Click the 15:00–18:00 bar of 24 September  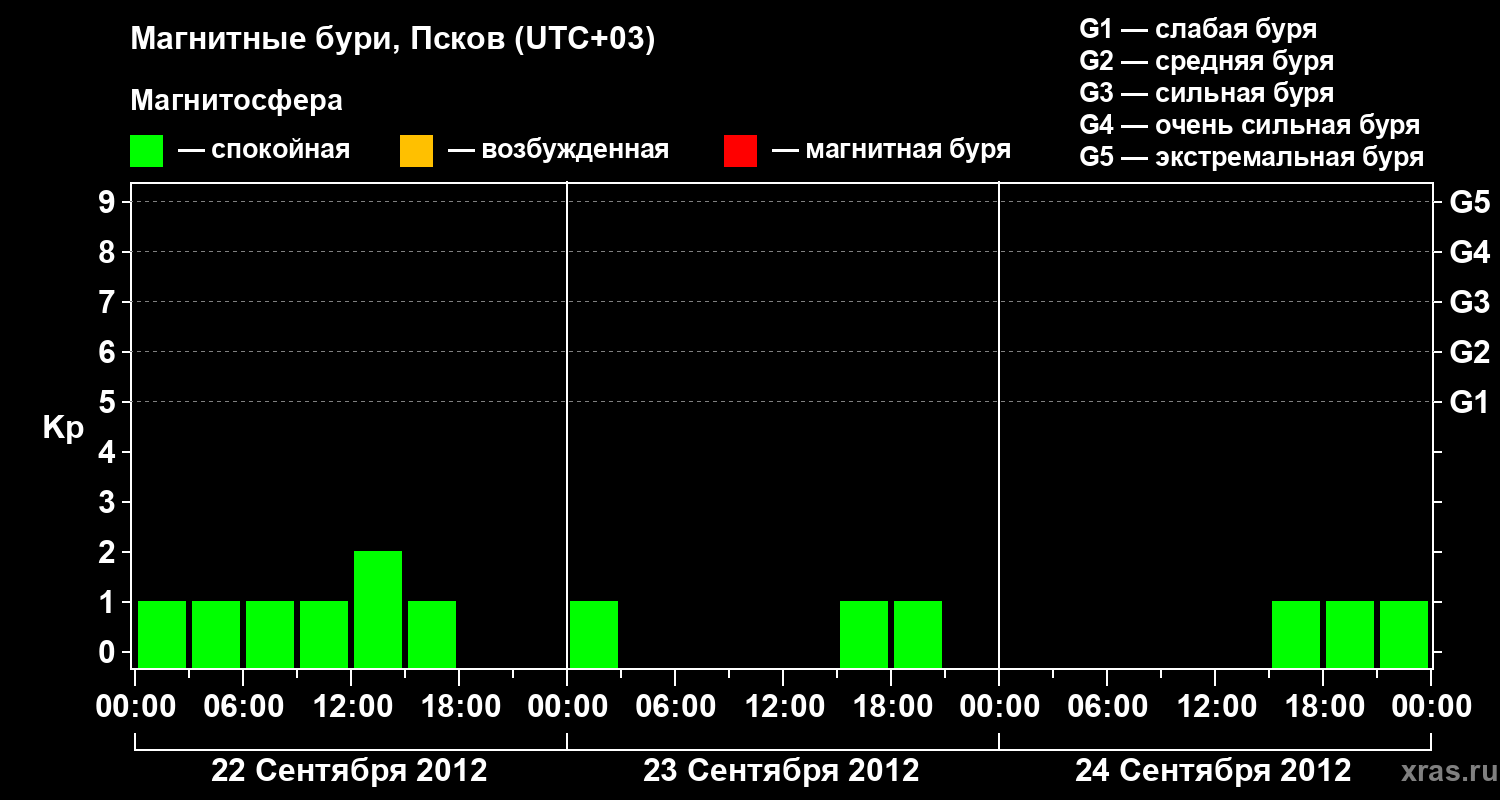1296,634
